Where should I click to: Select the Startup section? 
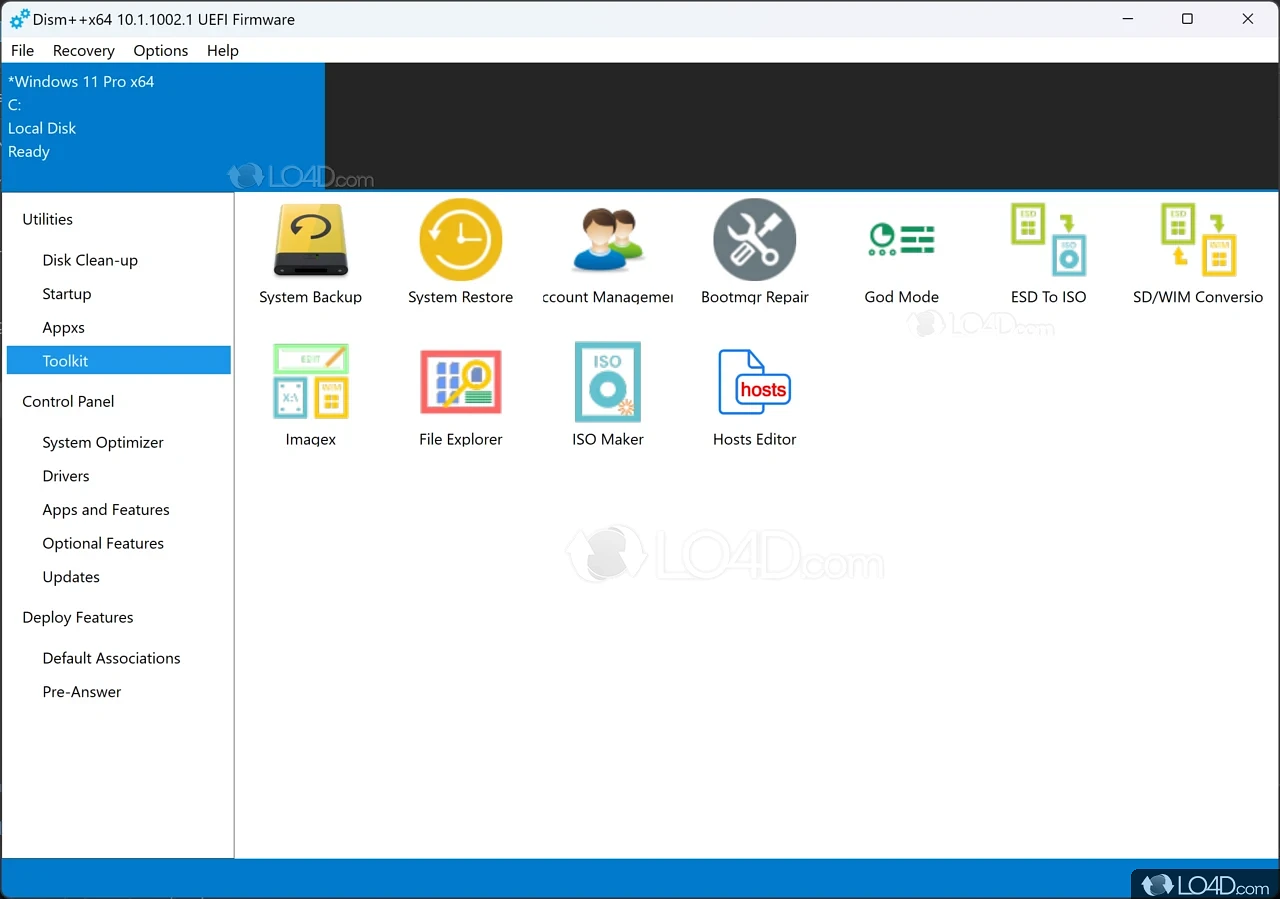tap(66, 293)
